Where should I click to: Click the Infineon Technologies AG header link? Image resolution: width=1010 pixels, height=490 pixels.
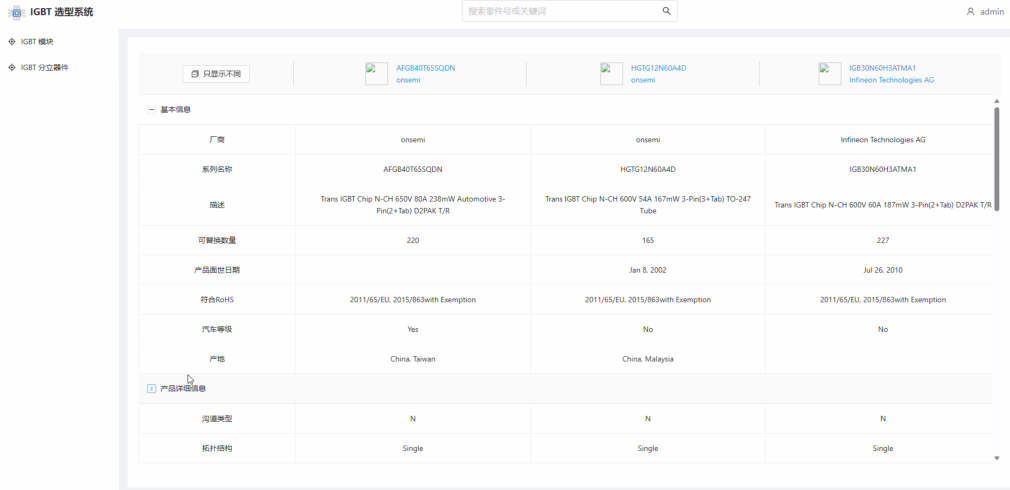tap(891, 80)
